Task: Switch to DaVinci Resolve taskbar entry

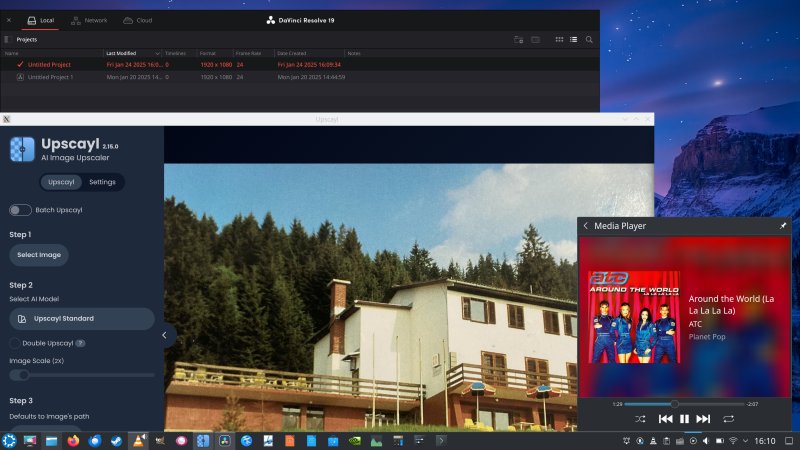Action: 224,441
